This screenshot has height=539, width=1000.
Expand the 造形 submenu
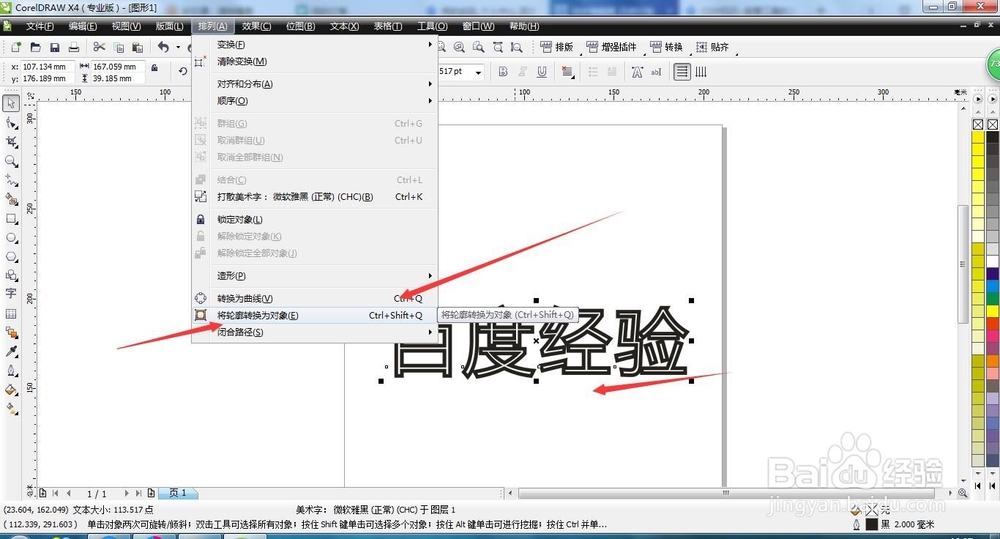pyautogui.click(x=314, y=276)
